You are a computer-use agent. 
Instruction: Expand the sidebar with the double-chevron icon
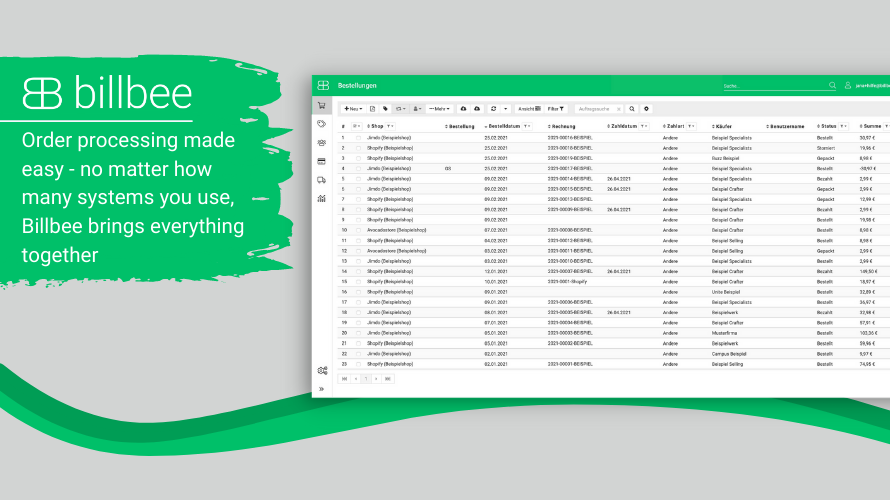pyautogui.click(x=321, y=389)
